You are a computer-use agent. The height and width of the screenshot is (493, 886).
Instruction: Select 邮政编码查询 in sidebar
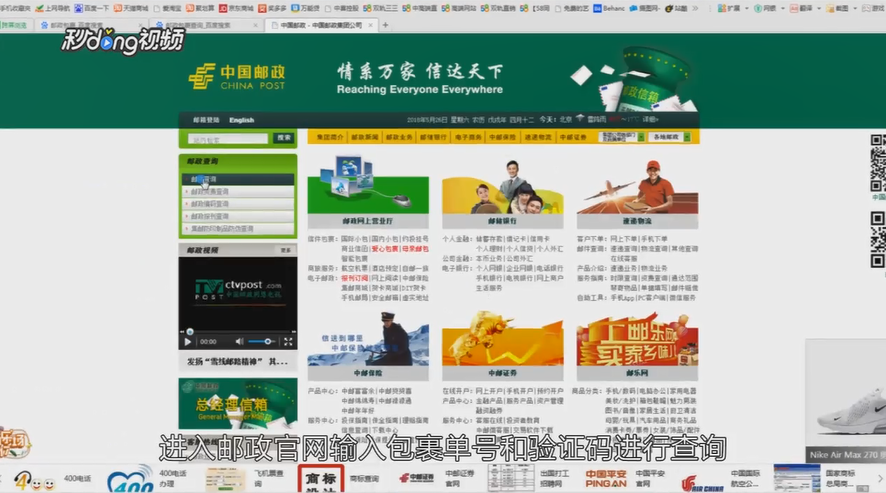[x=238, y=204]
